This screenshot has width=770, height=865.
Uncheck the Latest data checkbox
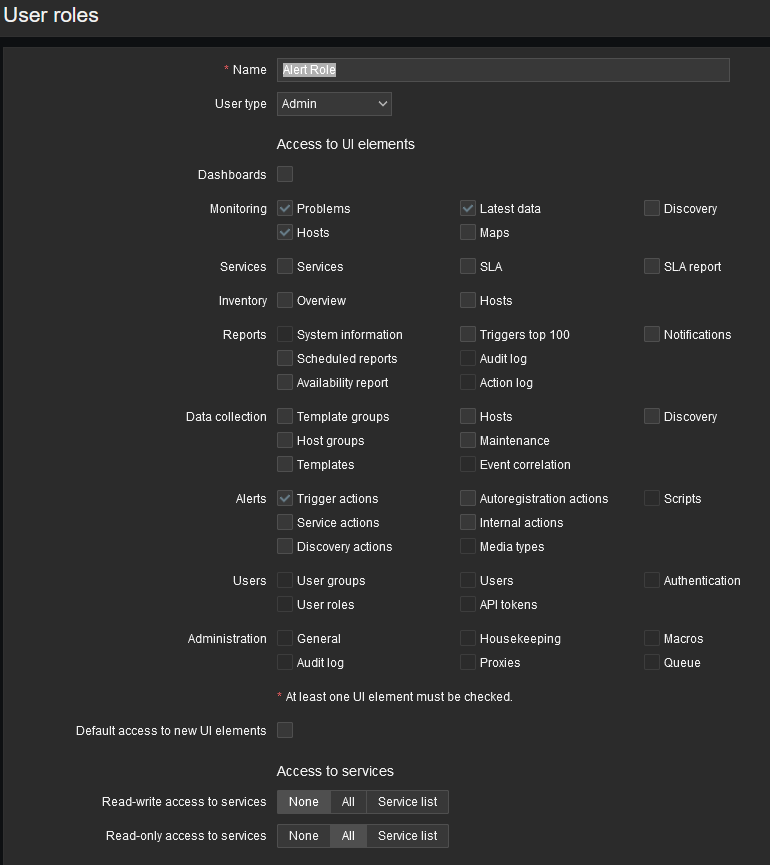468,209
